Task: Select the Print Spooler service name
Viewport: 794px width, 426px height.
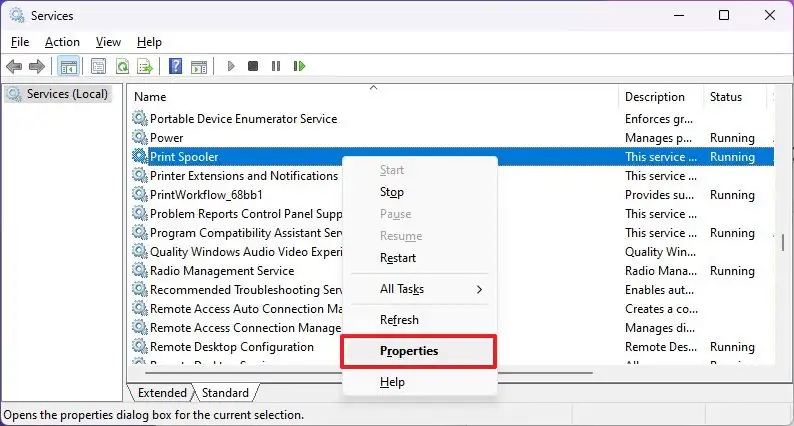Action: (184, 157)
